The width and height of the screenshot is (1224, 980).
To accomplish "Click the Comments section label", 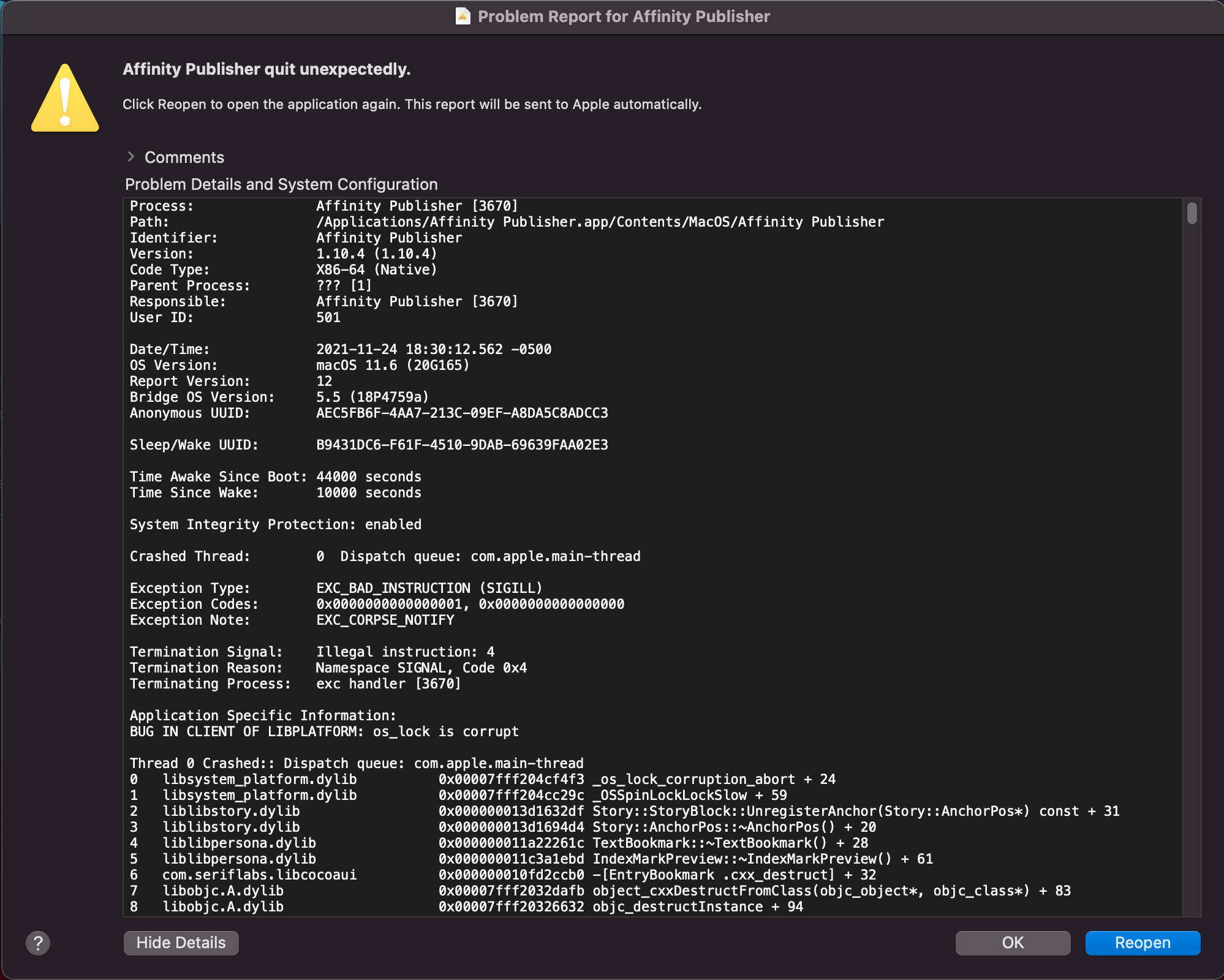I will tap(184, 157).
